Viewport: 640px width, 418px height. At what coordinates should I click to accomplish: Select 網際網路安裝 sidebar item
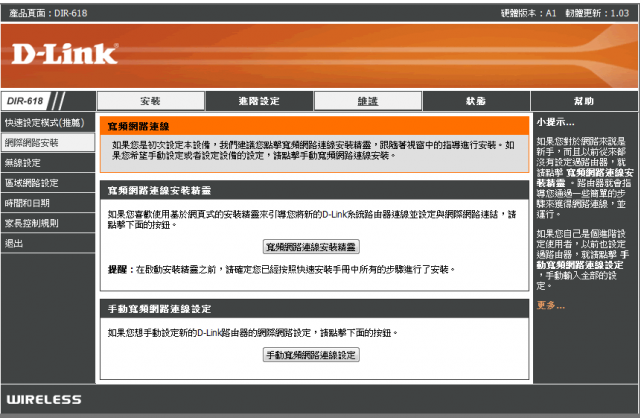point(48,142)
